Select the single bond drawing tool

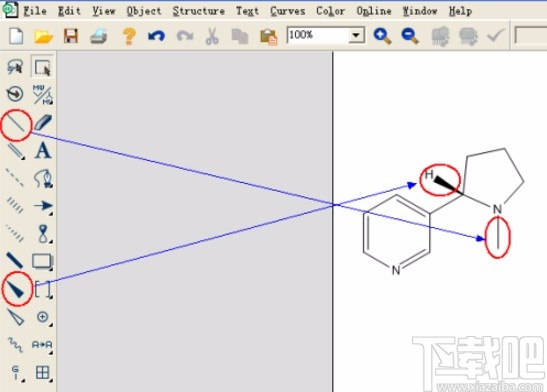(15, 123)
